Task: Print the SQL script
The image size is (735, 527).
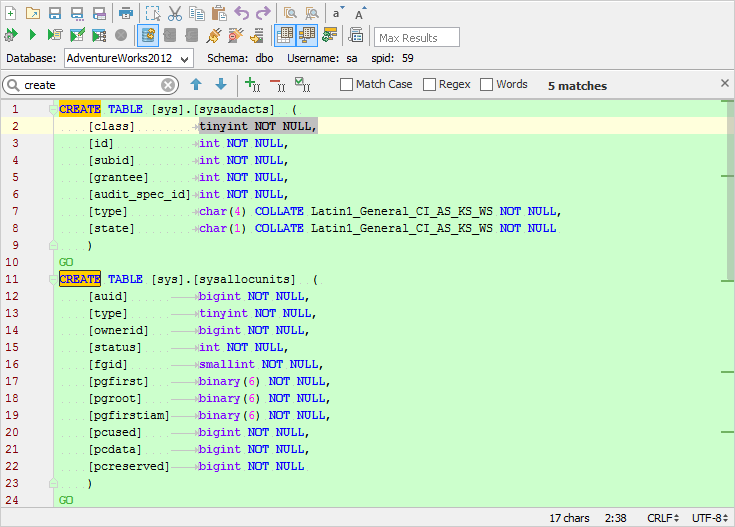Action: pyautogui.click(x=126, y=14)
